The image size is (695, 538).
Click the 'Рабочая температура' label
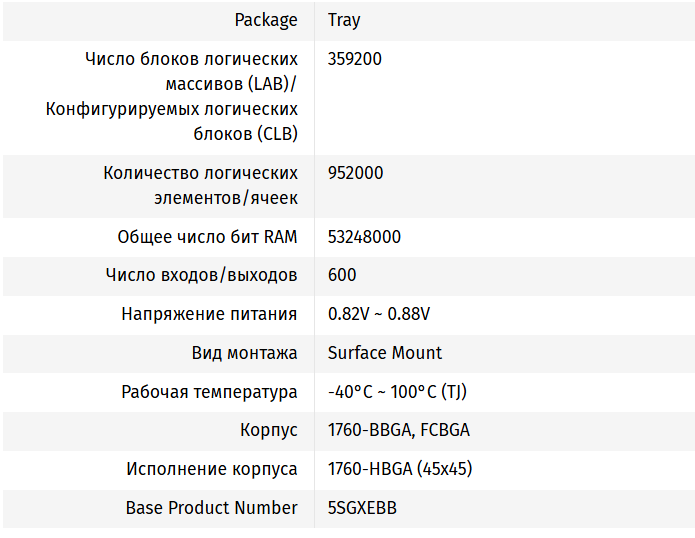point(209,392)
